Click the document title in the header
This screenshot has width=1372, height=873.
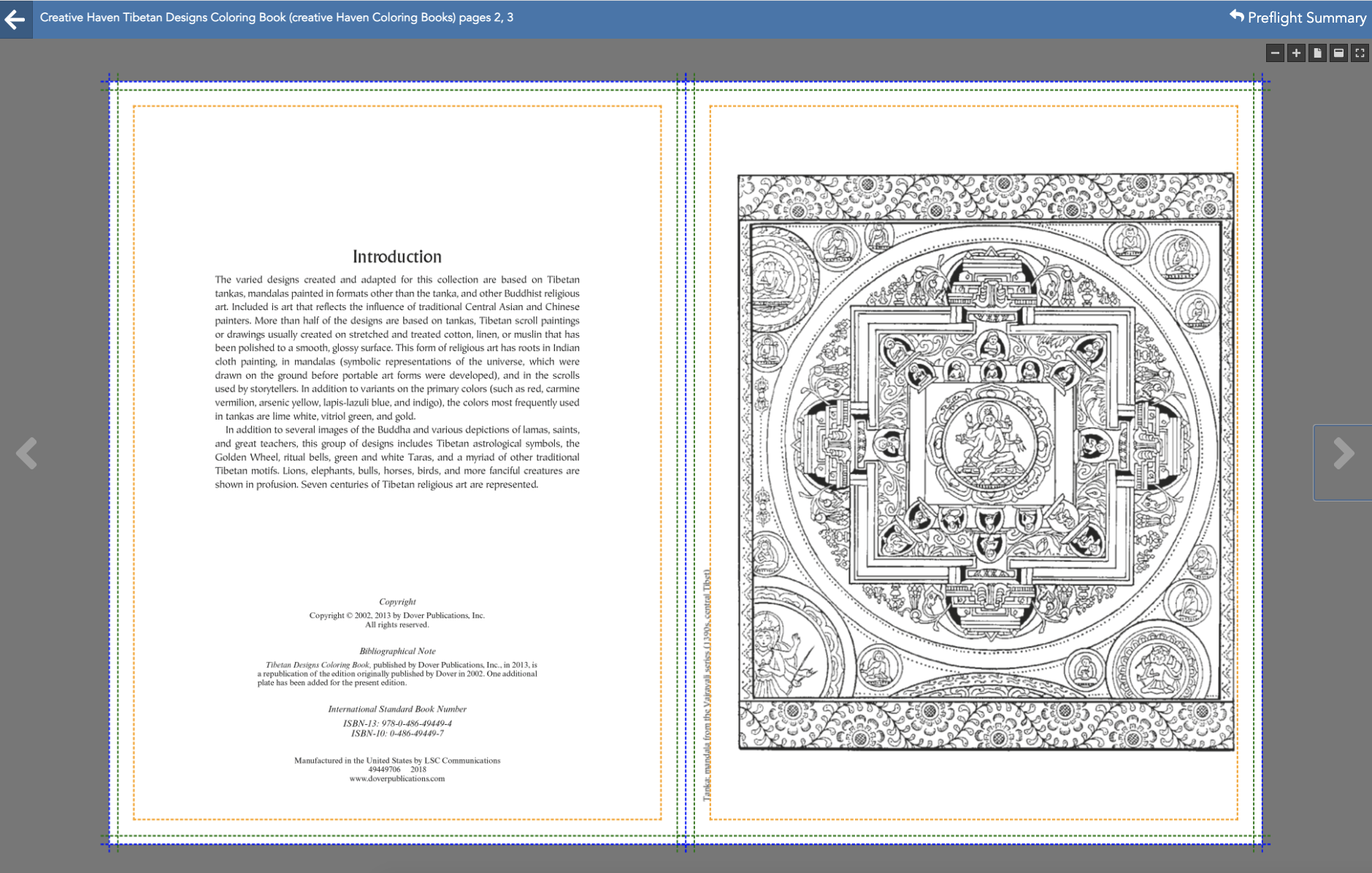(277, 18)
